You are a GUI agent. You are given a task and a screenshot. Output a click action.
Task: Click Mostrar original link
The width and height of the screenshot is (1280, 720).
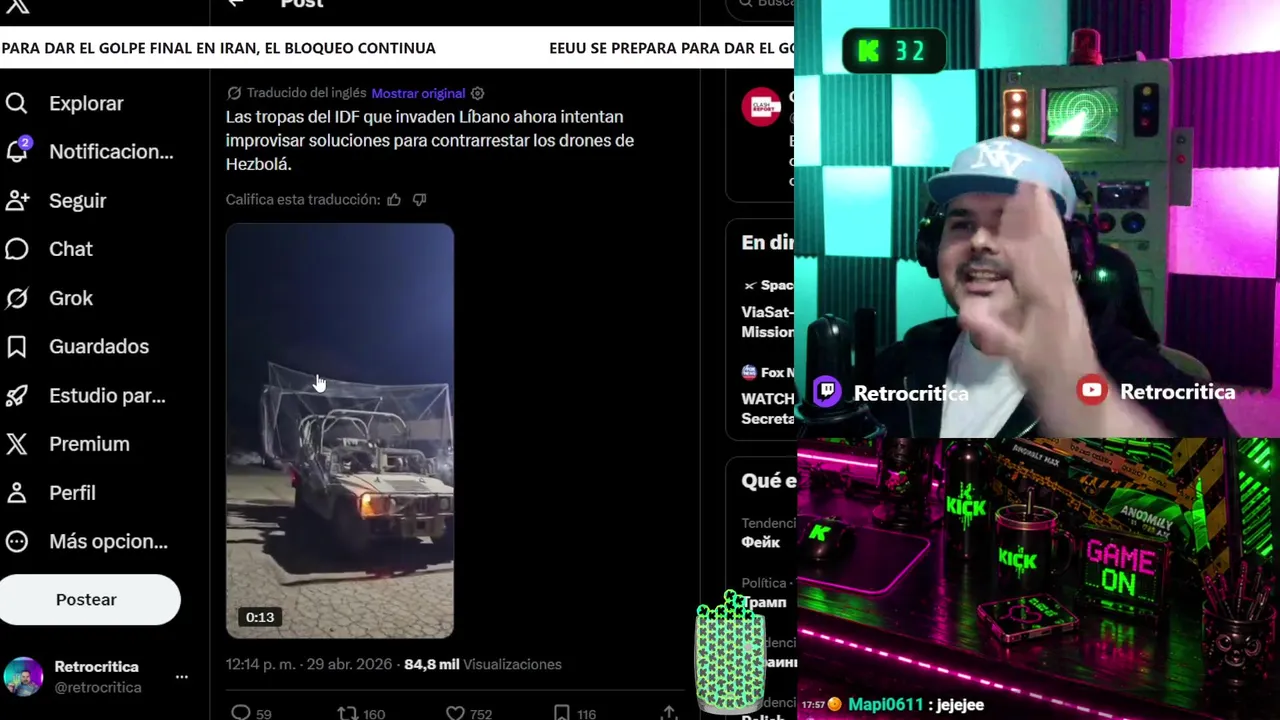418,93
